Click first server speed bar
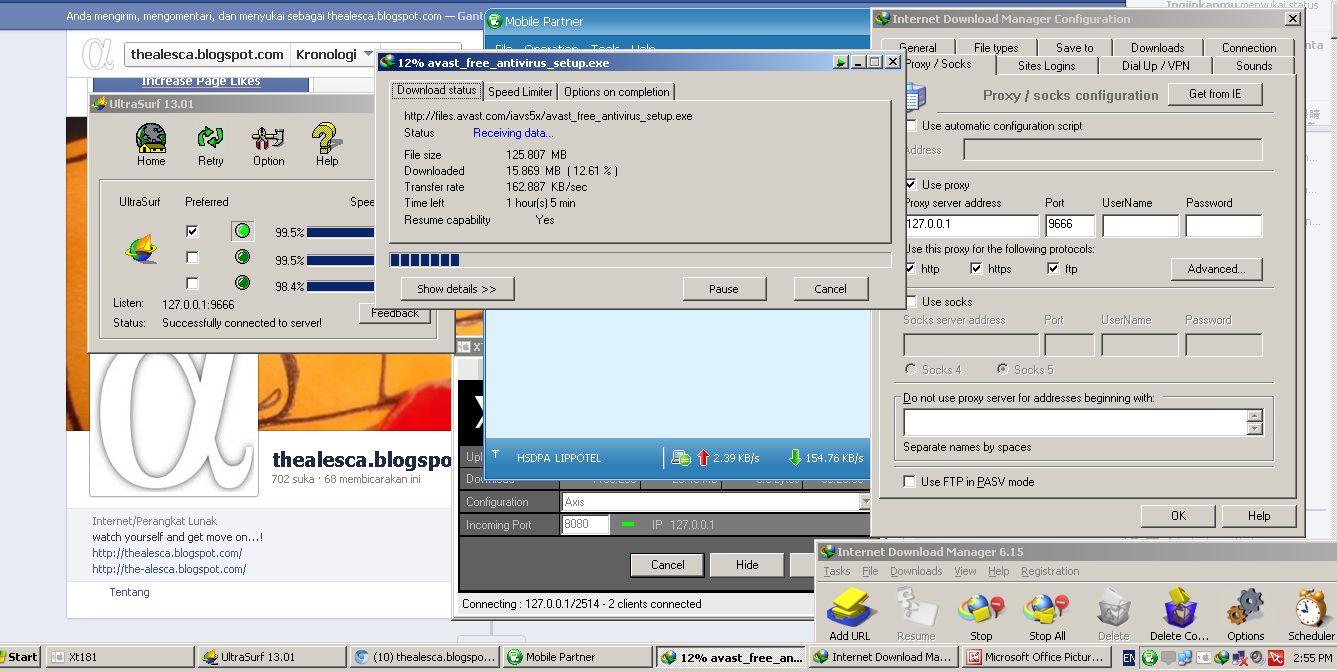The width and height of the screenshot is (1337, 672). pyautogui.click(x=341, y=232)
